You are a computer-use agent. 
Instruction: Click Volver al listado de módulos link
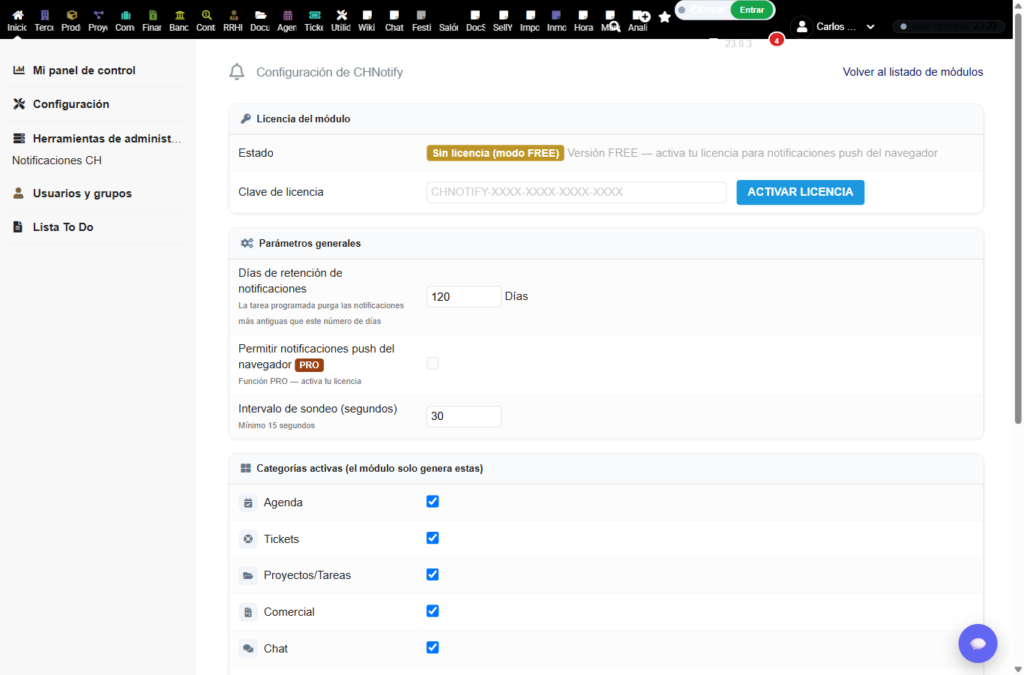point(912,72)
